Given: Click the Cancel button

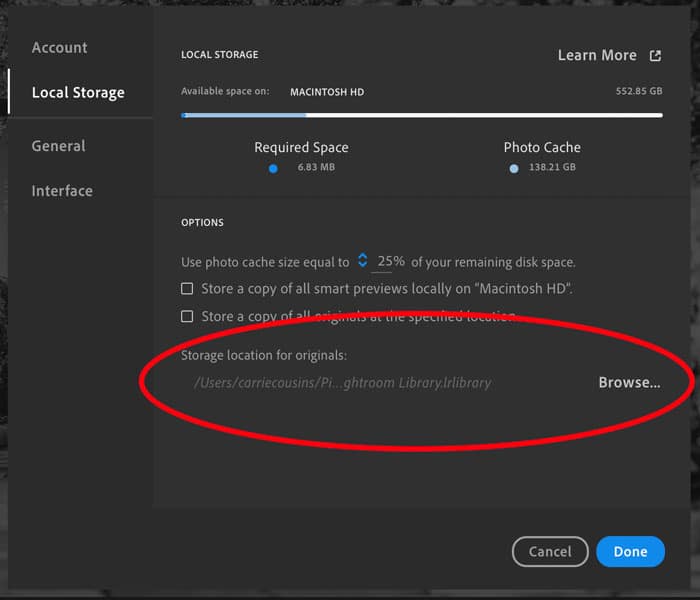Looking at the screenshot, I should [x=550, y=551].
